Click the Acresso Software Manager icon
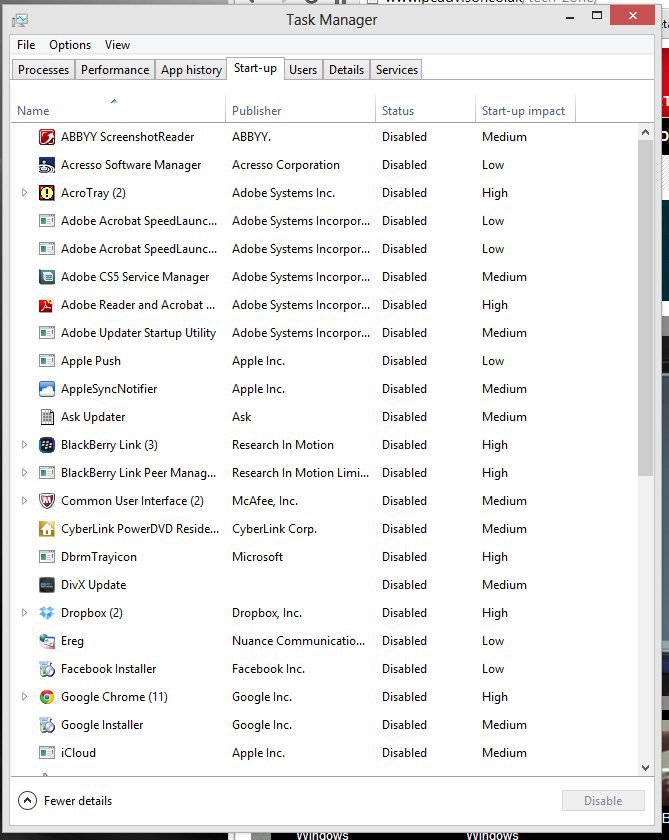The height and width of the screenshot is (840, 669). [x=47, y=165]
